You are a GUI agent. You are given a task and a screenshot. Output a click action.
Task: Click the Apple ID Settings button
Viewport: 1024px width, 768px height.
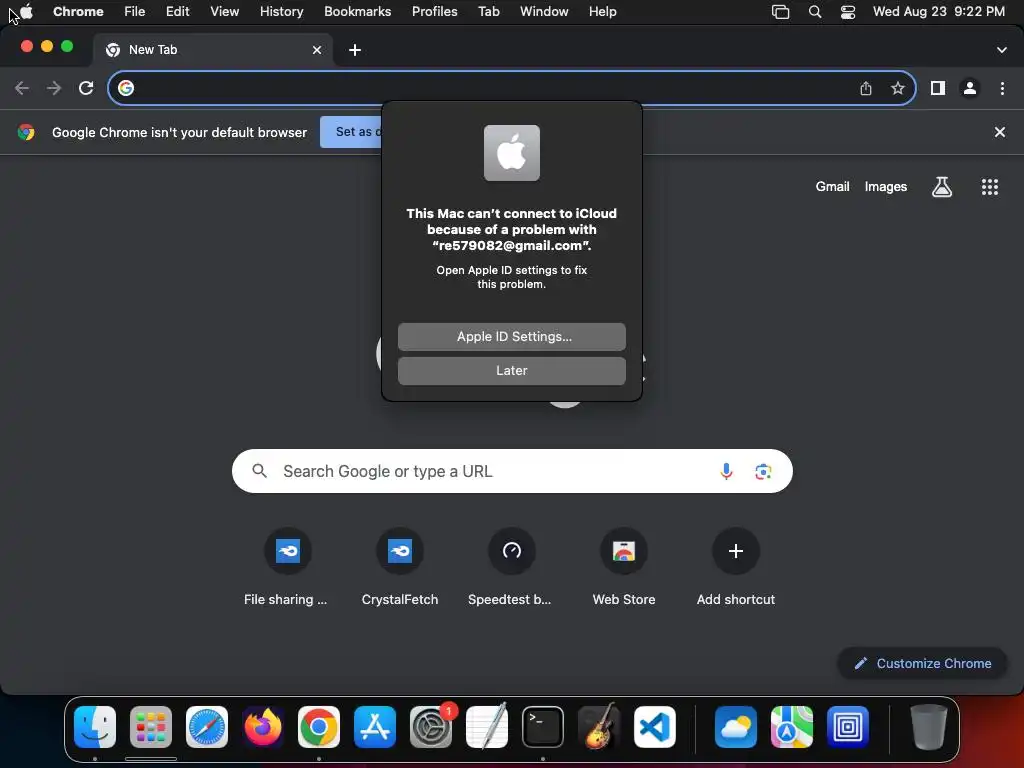pos(511,336)
